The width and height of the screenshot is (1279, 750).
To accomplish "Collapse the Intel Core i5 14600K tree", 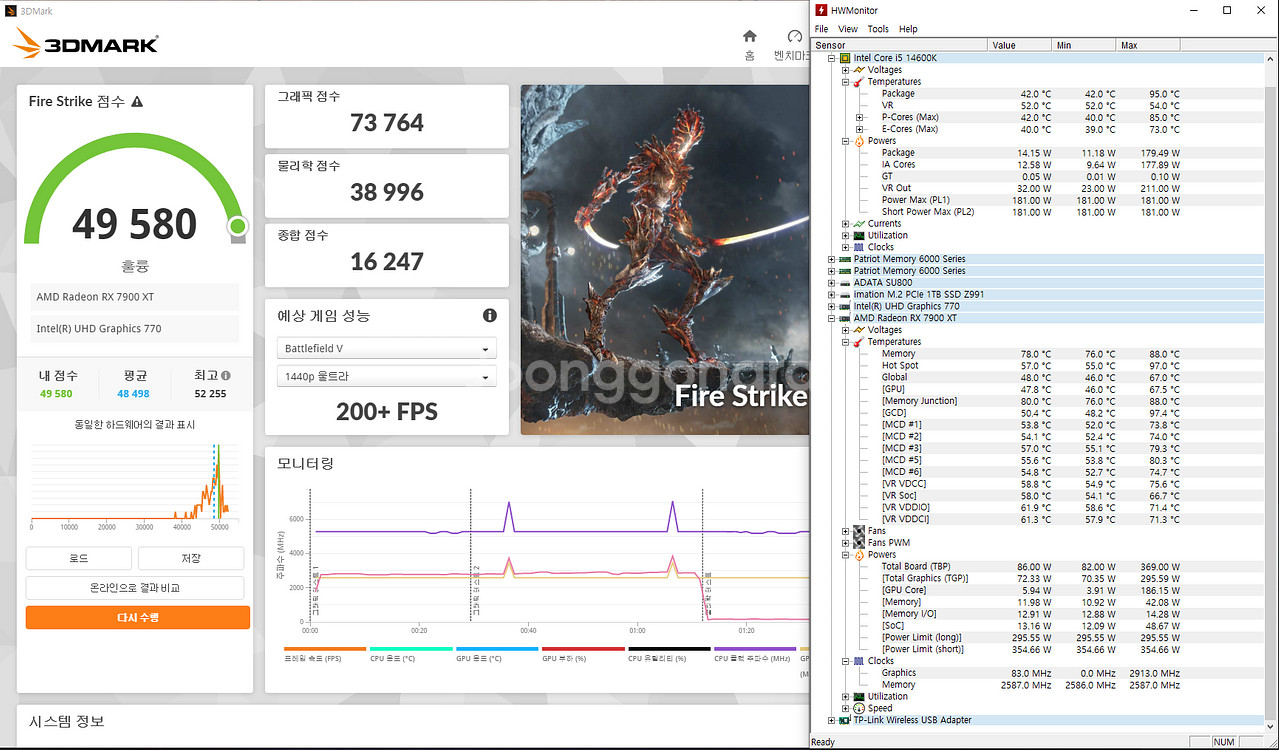I will tap(832, 58).
